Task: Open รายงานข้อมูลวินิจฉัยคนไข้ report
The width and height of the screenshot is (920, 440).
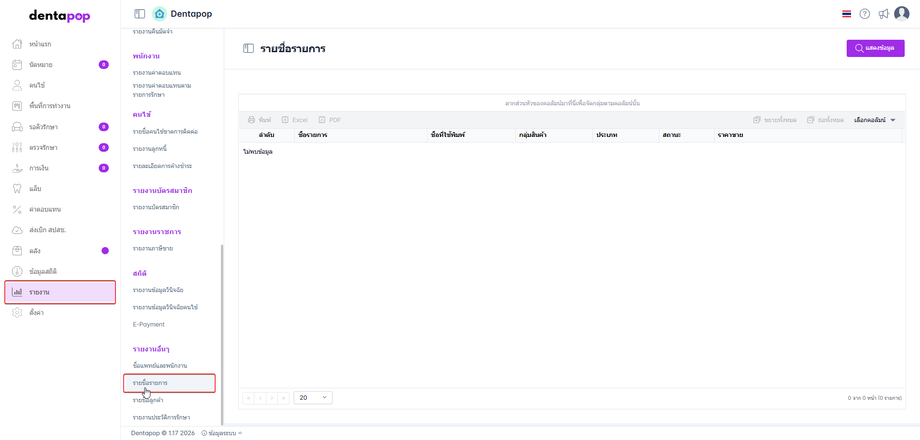Action: [164, 307]
